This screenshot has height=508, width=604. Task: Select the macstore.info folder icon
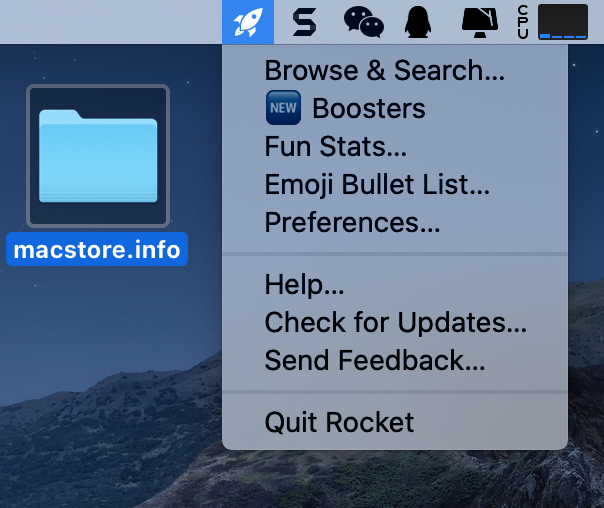click(x=98, y=156)
